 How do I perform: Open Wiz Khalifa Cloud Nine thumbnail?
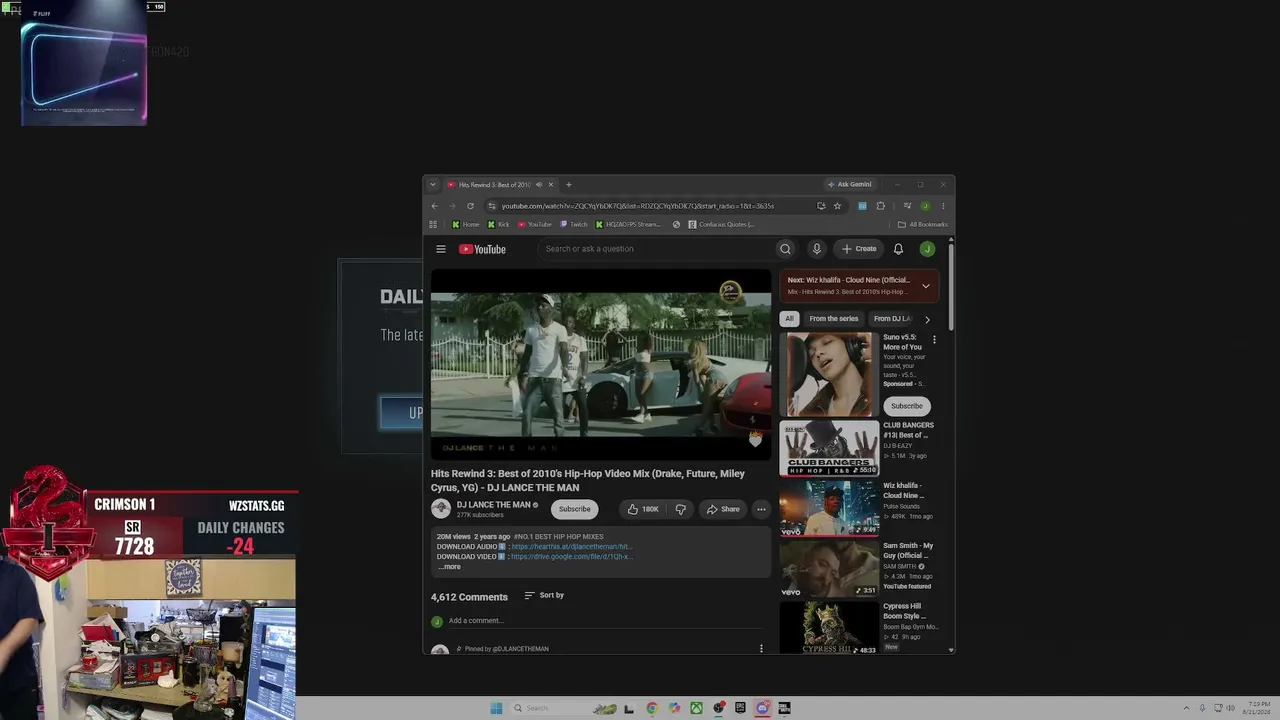click(x=829, y=509)
